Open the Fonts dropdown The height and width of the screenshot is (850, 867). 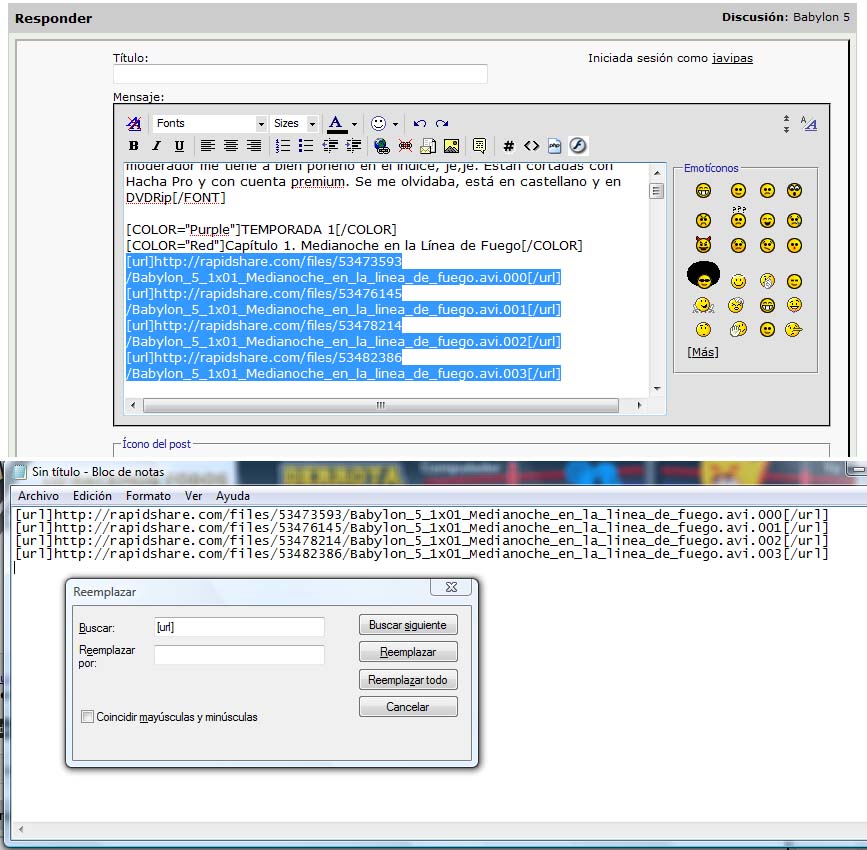pyautogui.click(x=210, y=123)
